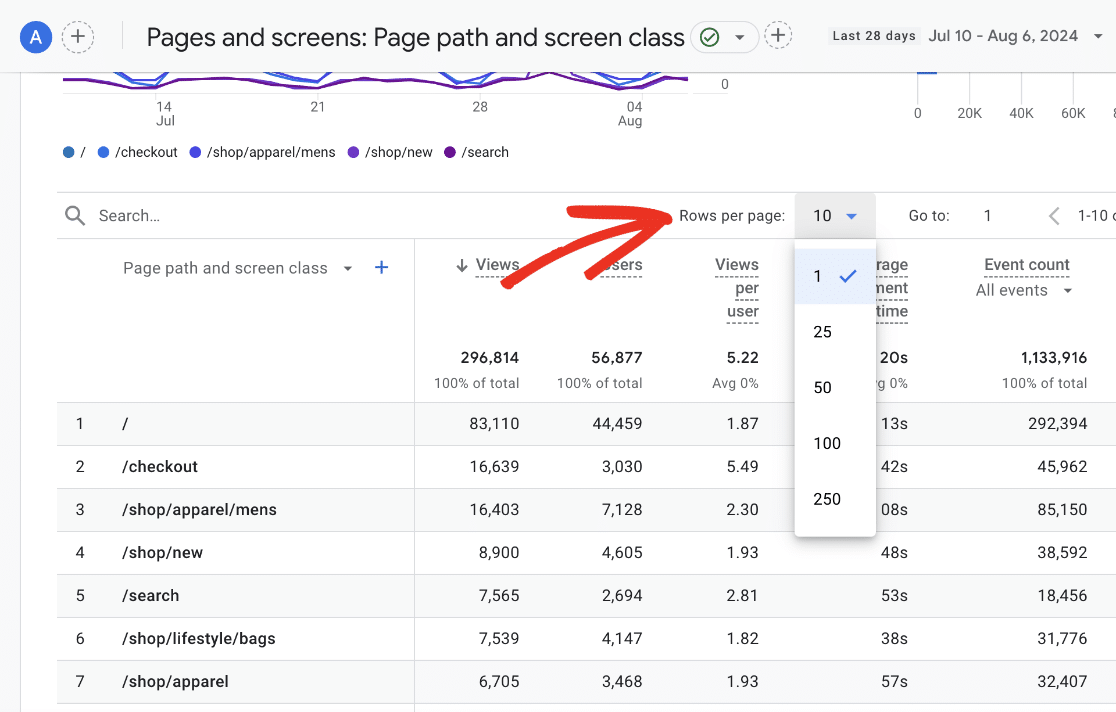
Task: Click the Event count column header
Action: click(x=1026, y=264)
